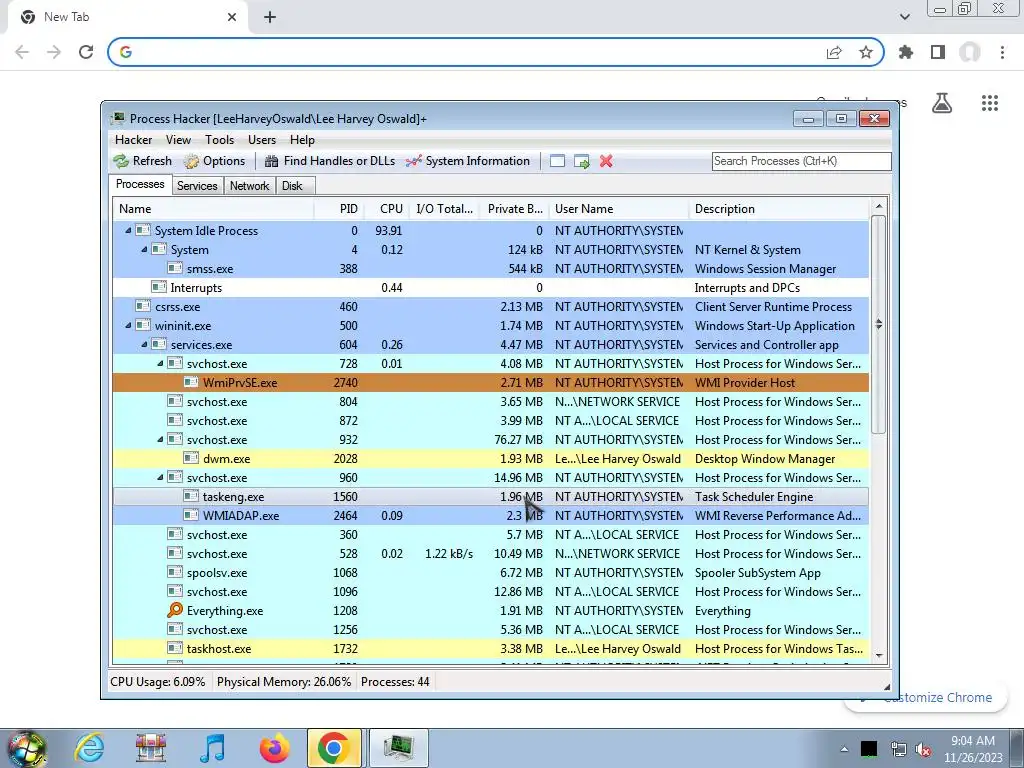Viewport: 1024px width, 768px height.
Task: Click Physical Memory status entry
Action: tap(283, 682)
